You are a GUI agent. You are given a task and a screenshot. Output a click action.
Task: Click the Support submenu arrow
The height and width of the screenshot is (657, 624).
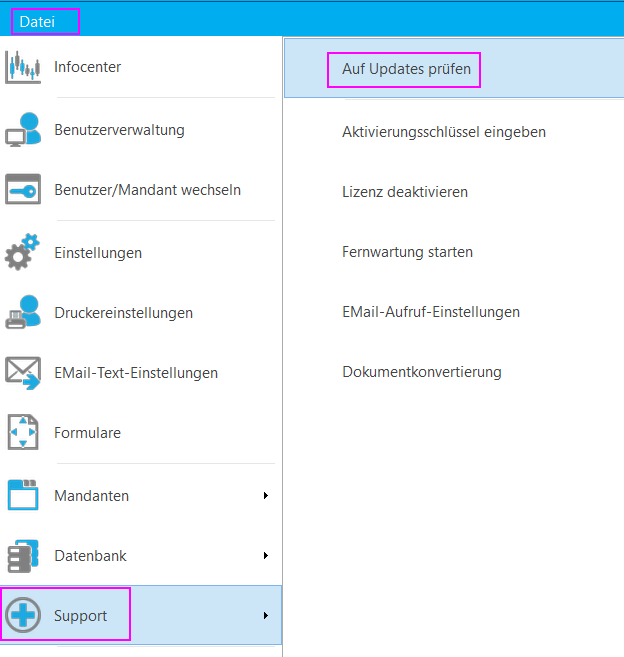265,615
